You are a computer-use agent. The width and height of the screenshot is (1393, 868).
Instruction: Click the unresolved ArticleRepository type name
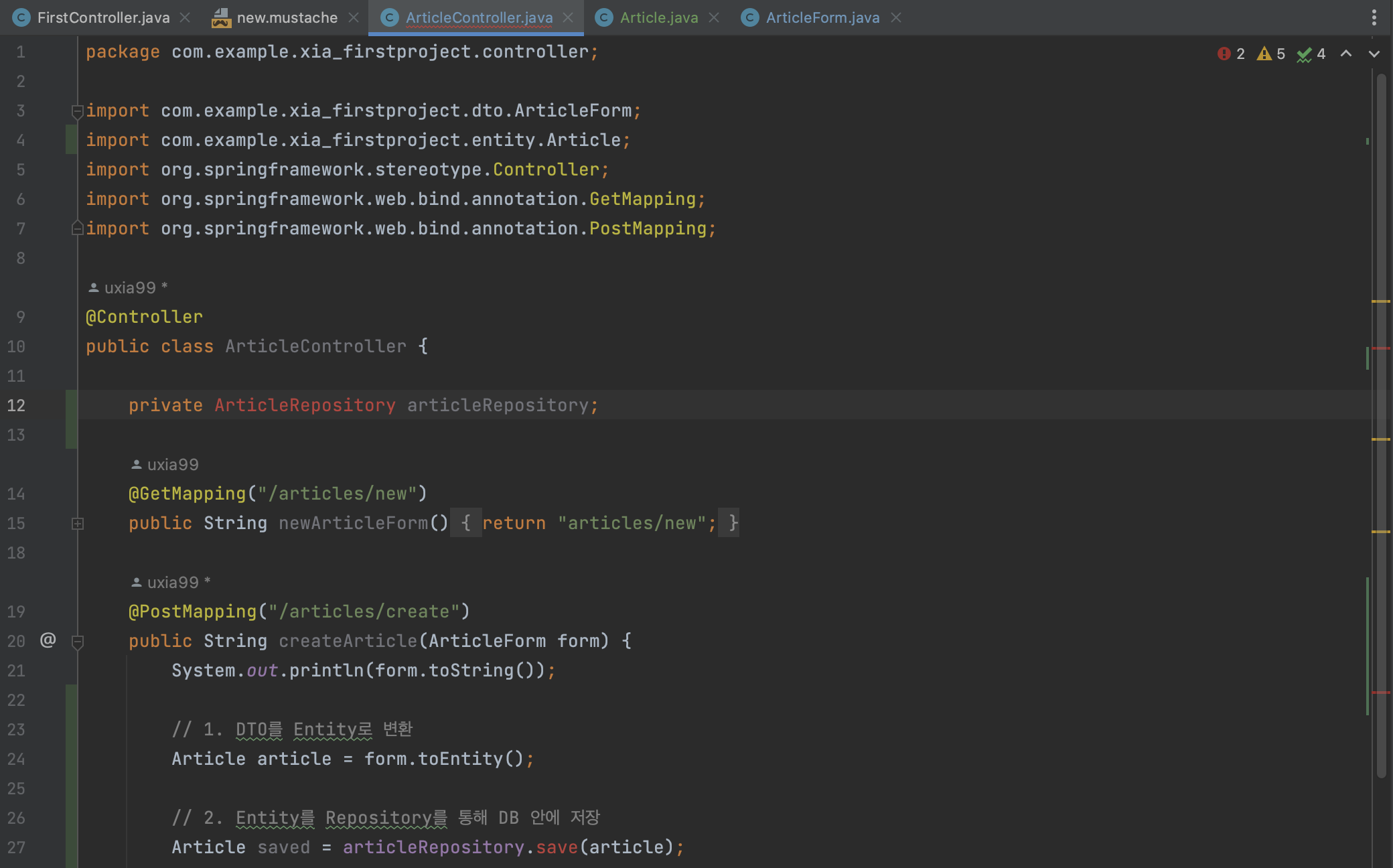305,405
